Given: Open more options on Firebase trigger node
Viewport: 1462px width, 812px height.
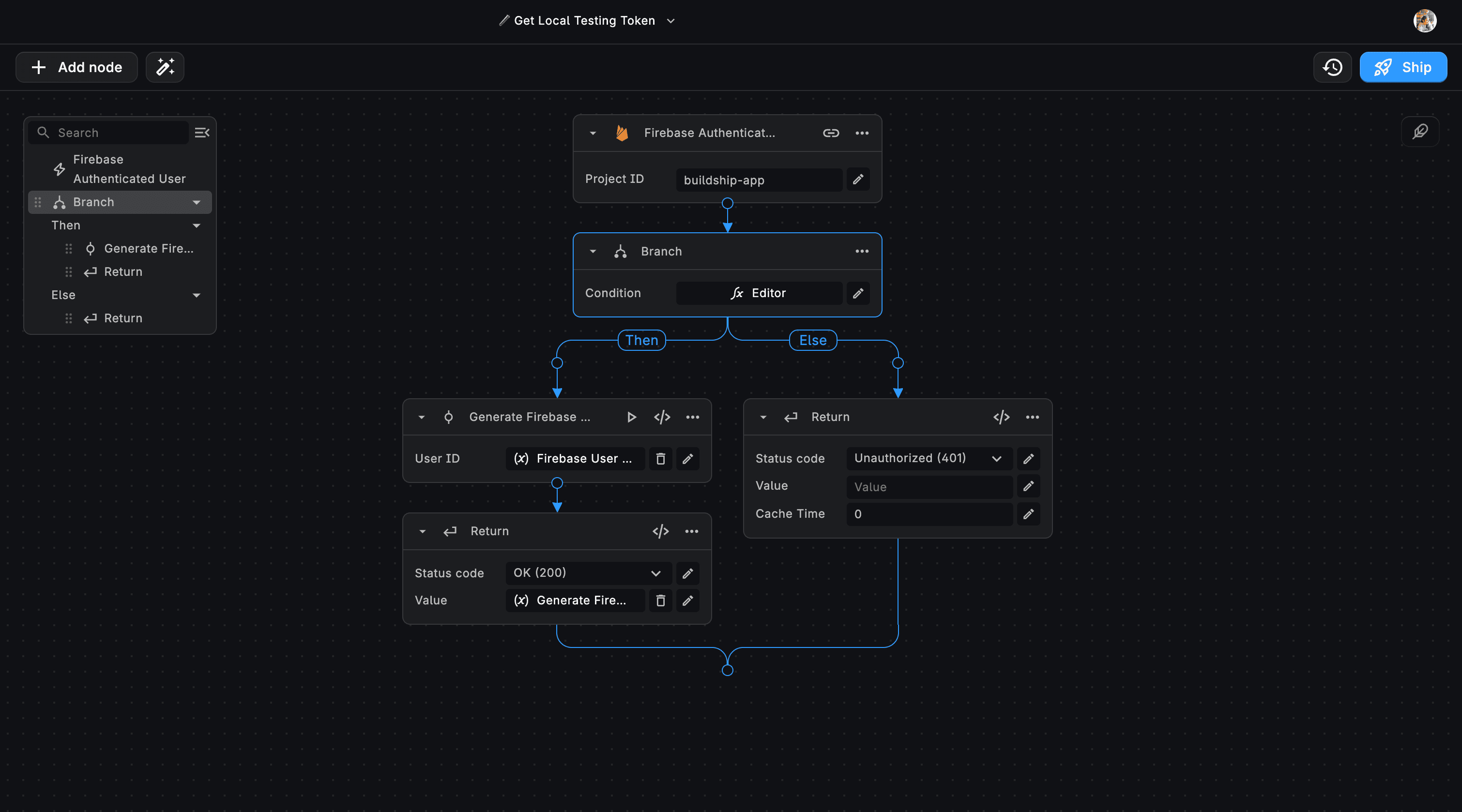Looking at the screenshot, I should coord(862,134).
